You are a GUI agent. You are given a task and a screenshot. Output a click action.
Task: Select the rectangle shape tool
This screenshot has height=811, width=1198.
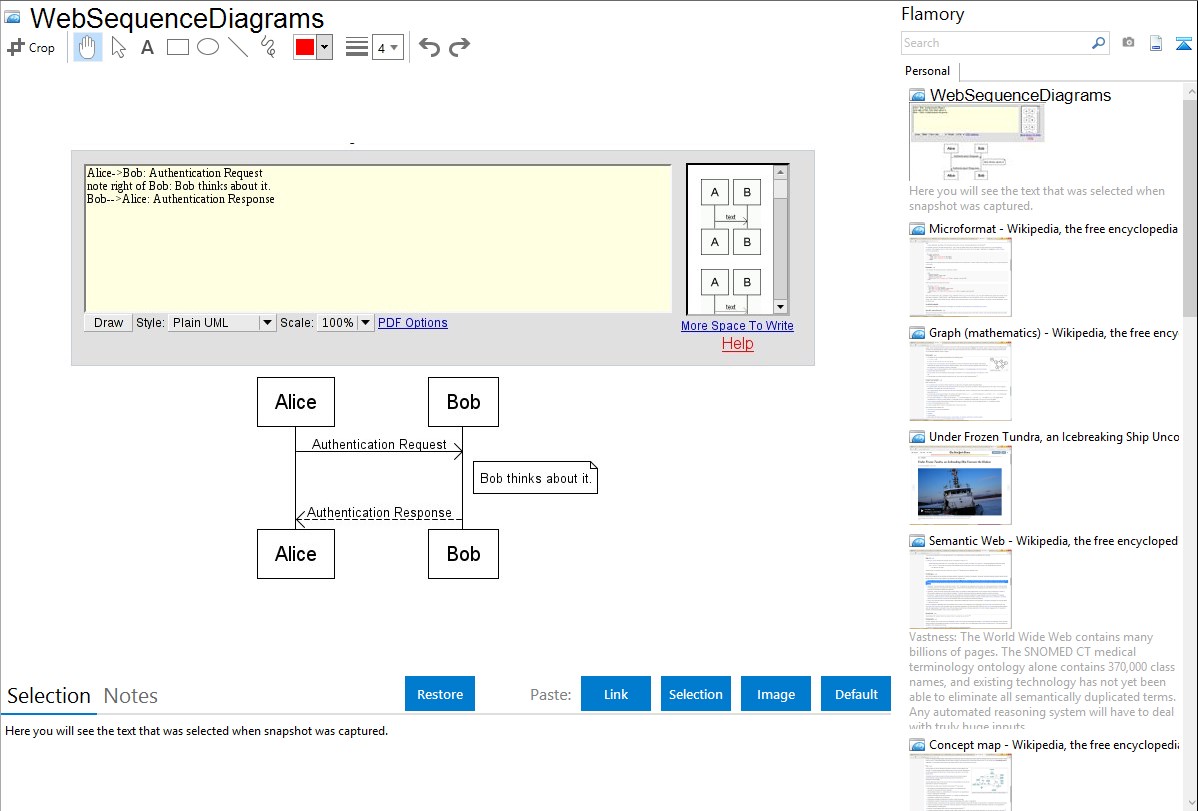point(177,47)
